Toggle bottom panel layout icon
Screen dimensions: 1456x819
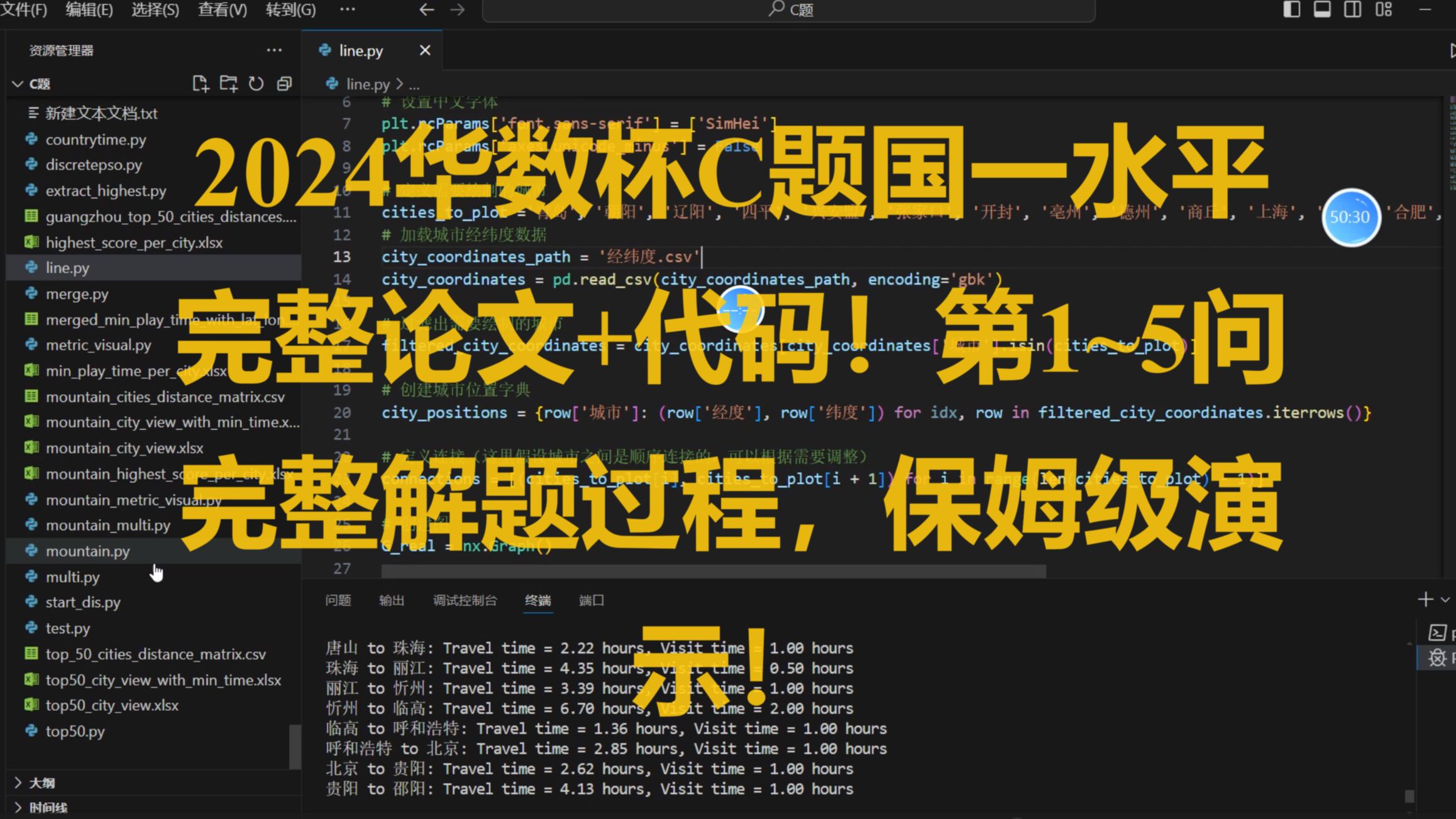coord(1322,9)
